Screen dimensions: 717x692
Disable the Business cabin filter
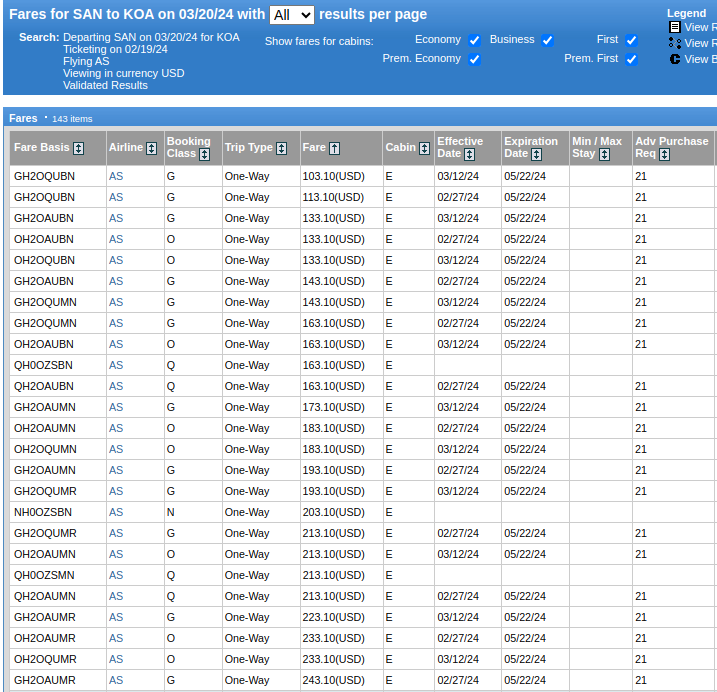pyautogui.click(x=547, y=40)
